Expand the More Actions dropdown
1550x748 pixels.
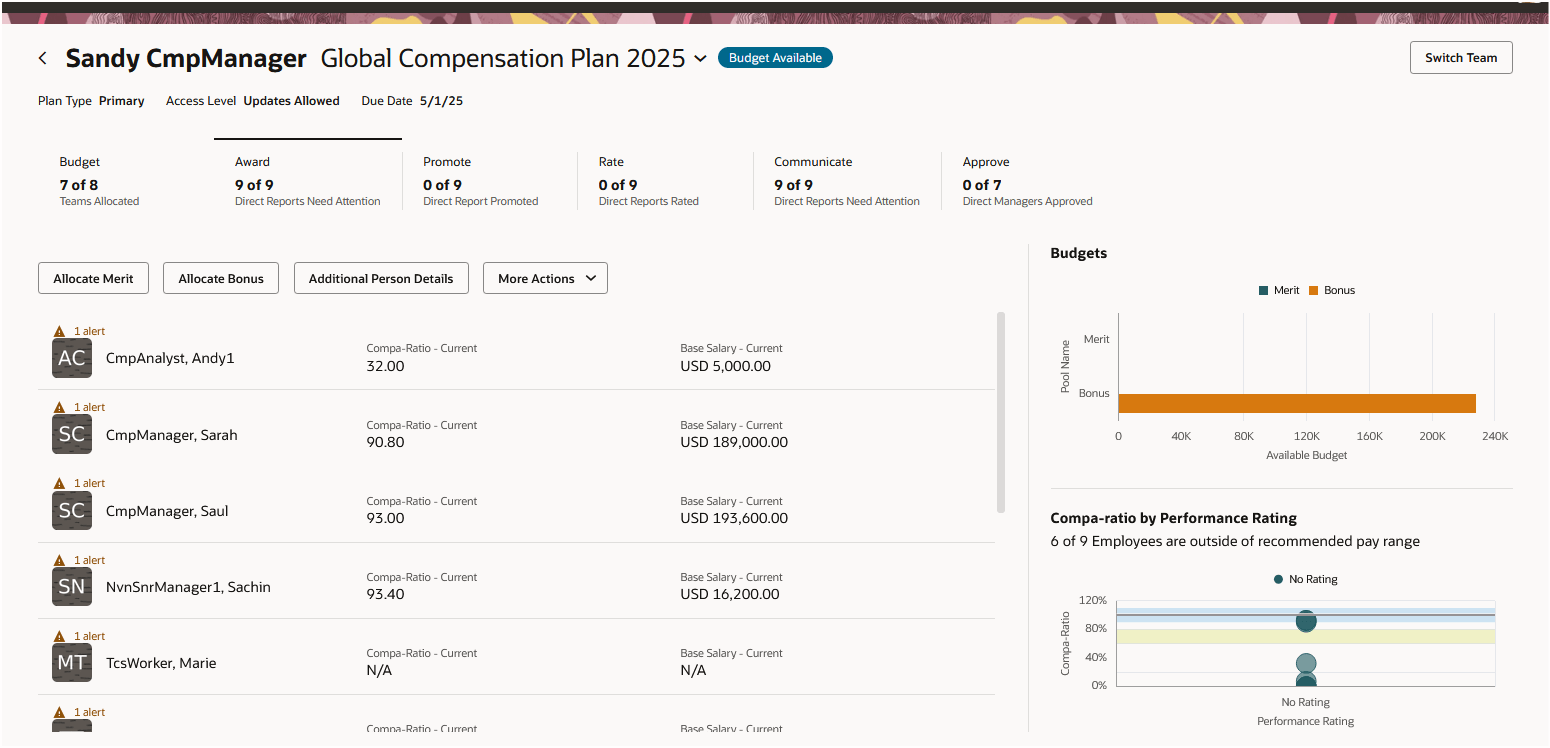coord(545,278)
